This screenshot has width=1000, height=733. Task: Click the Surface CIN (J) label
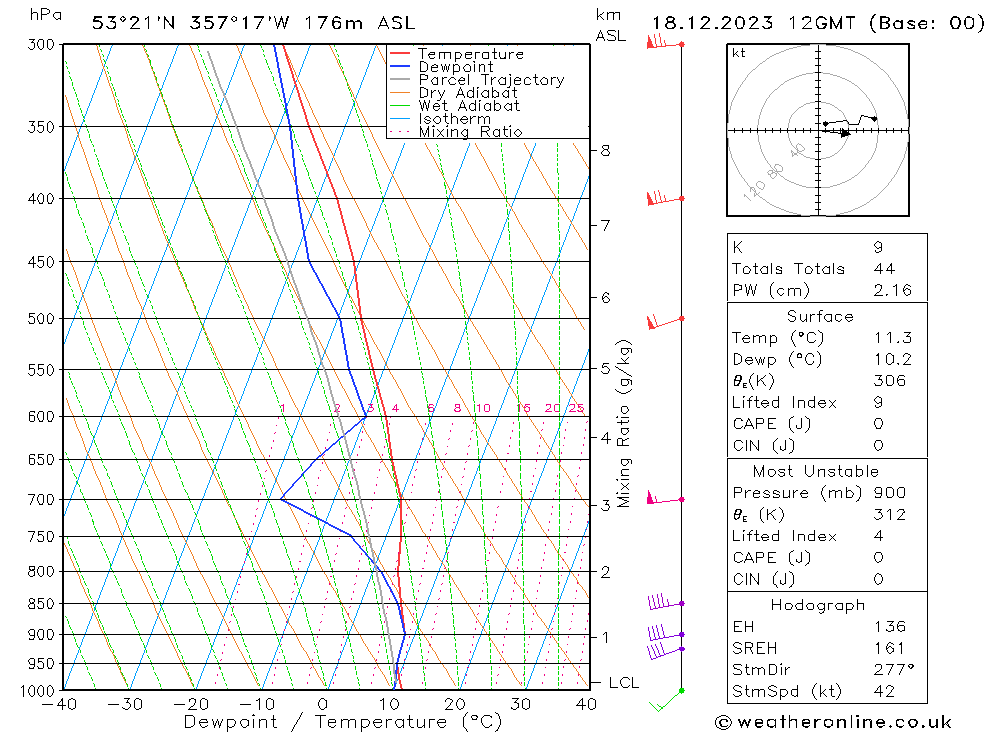(763, 446)
